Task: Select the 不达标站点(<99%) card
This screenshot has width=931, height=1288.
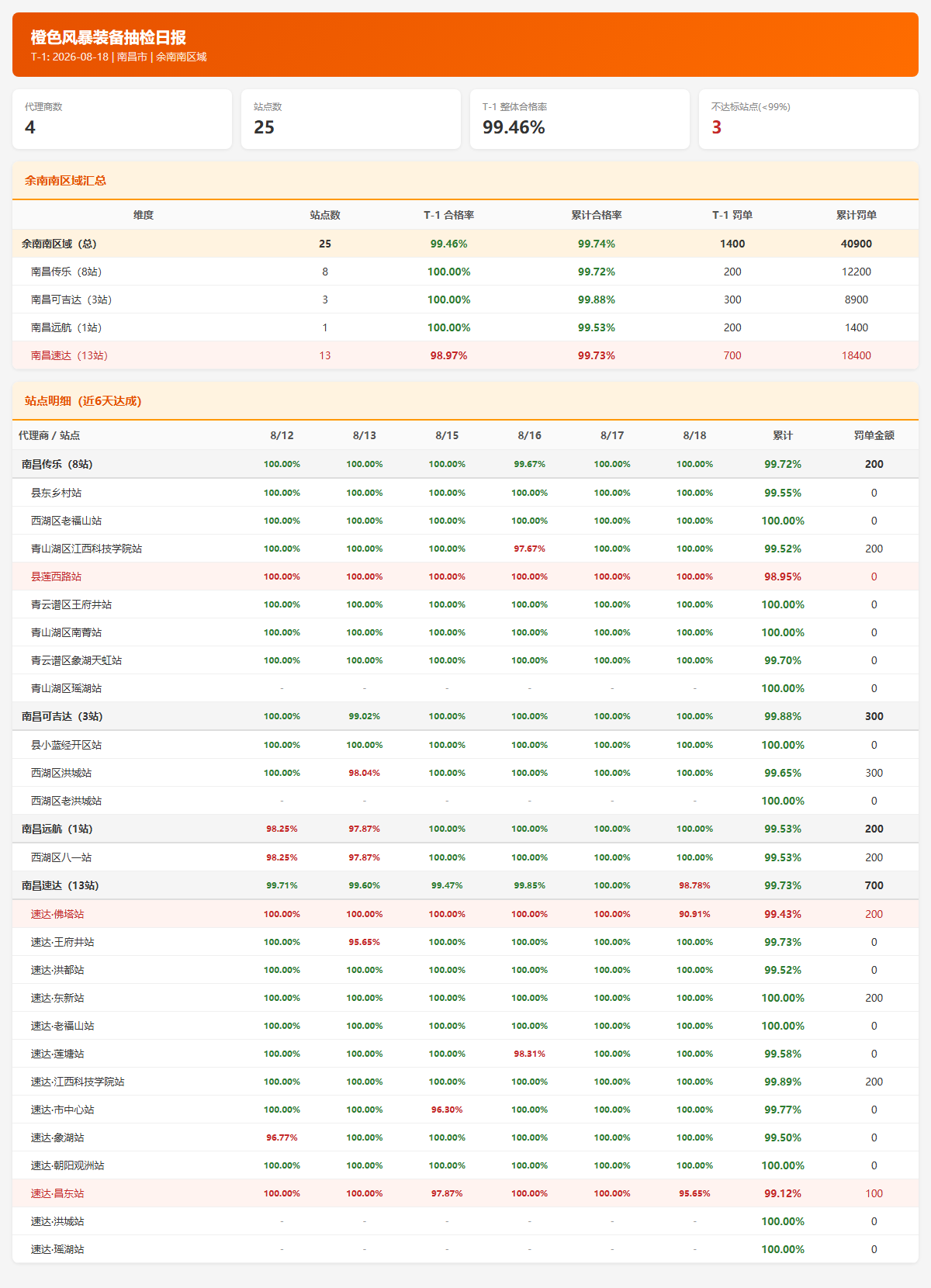Action: [808, 119]
